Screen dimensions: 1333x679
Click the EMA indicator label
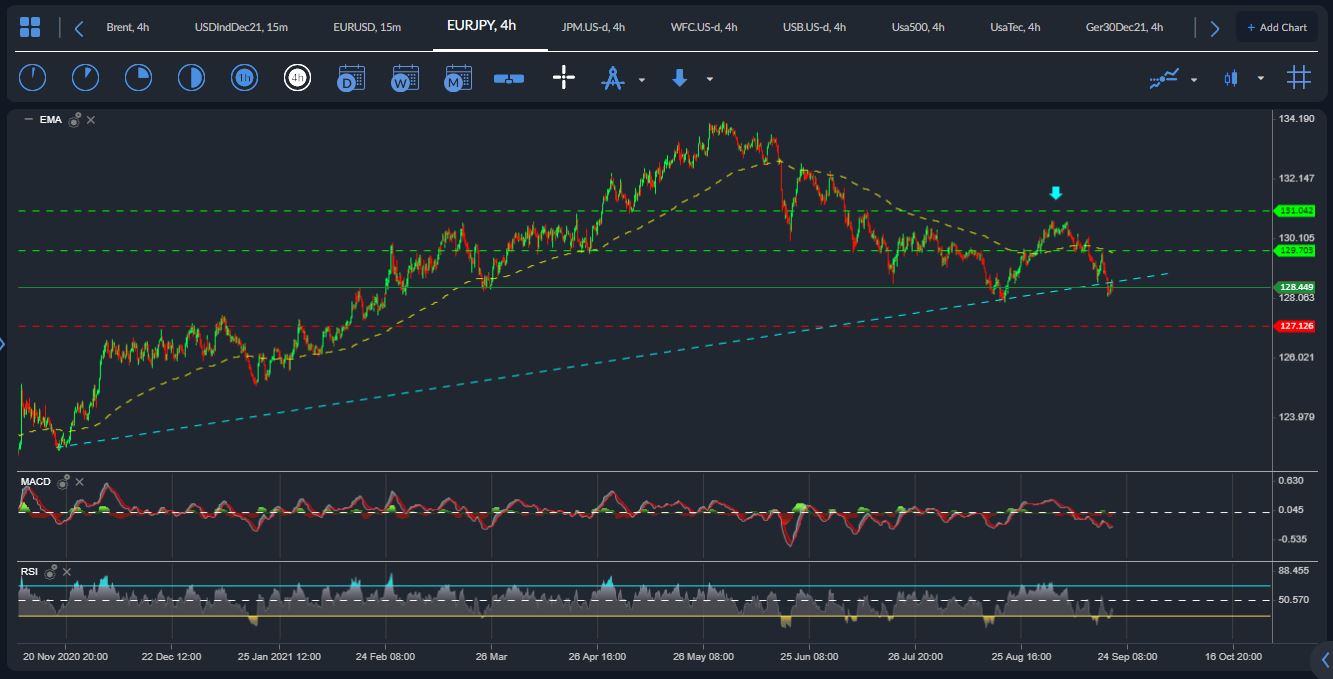[50, 120]
